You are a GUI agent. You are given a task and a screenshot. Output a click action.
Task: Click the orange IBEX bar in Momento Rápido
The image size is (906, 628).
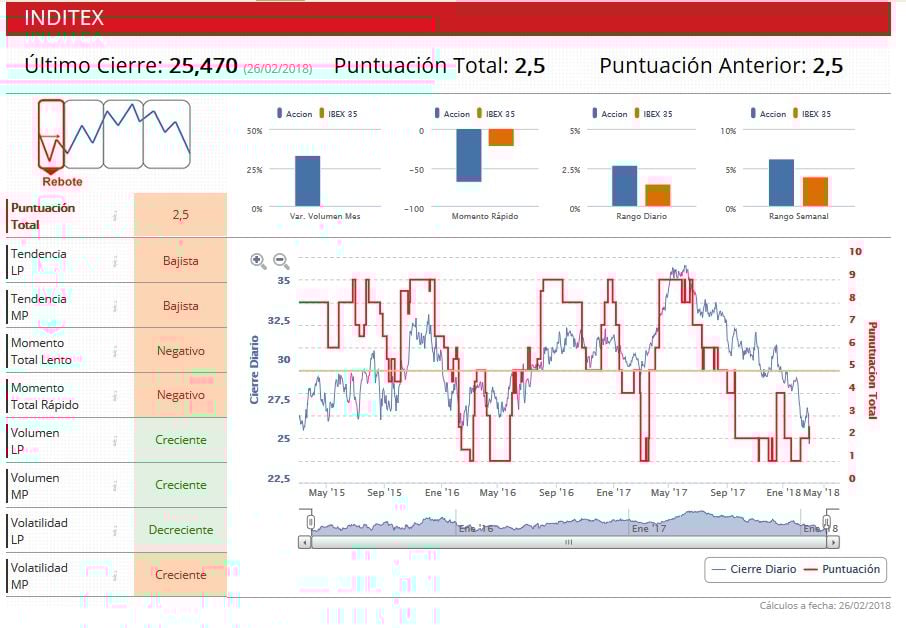click(x=501, y=138)
